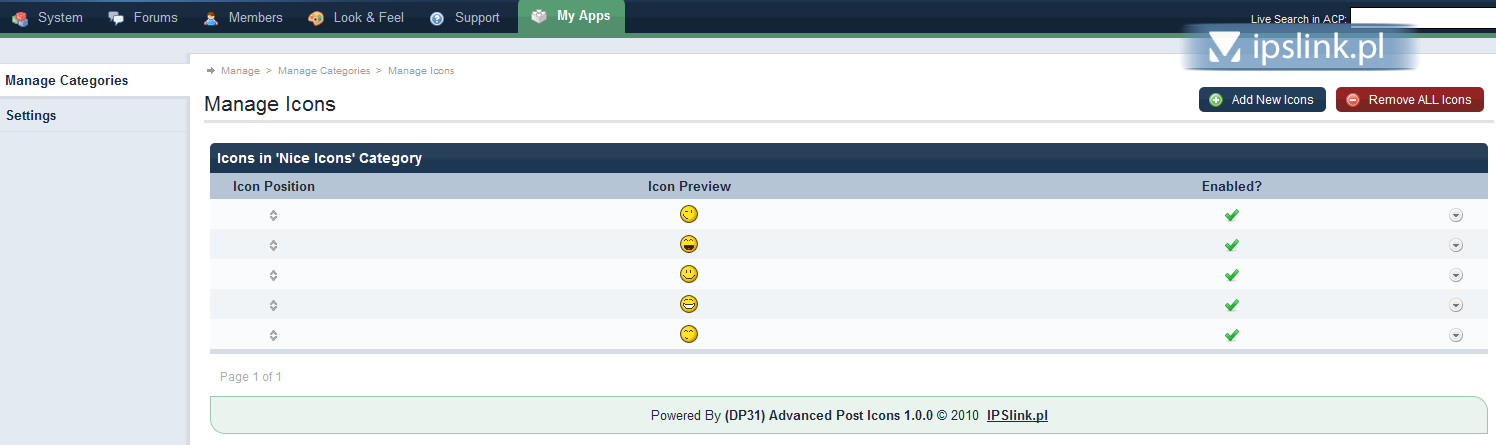
Task: Click the winking smiley icon preview
Action: coord(688,214)
